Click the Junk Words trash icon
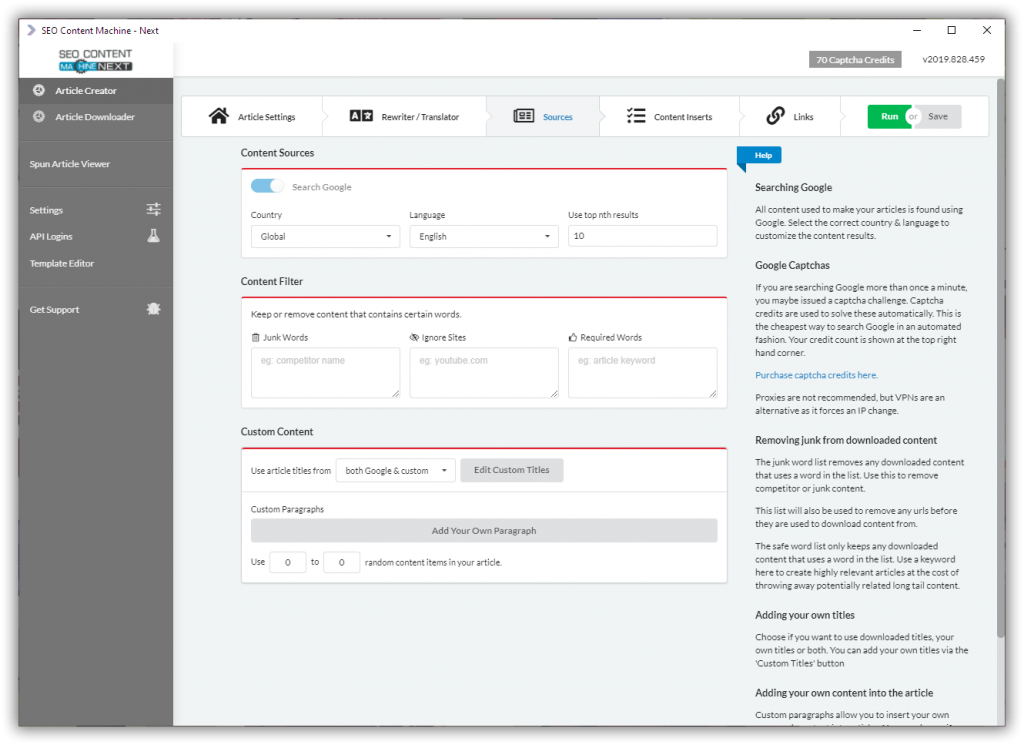This screenshot has height=745, width=1024. (x=255, y=338)
